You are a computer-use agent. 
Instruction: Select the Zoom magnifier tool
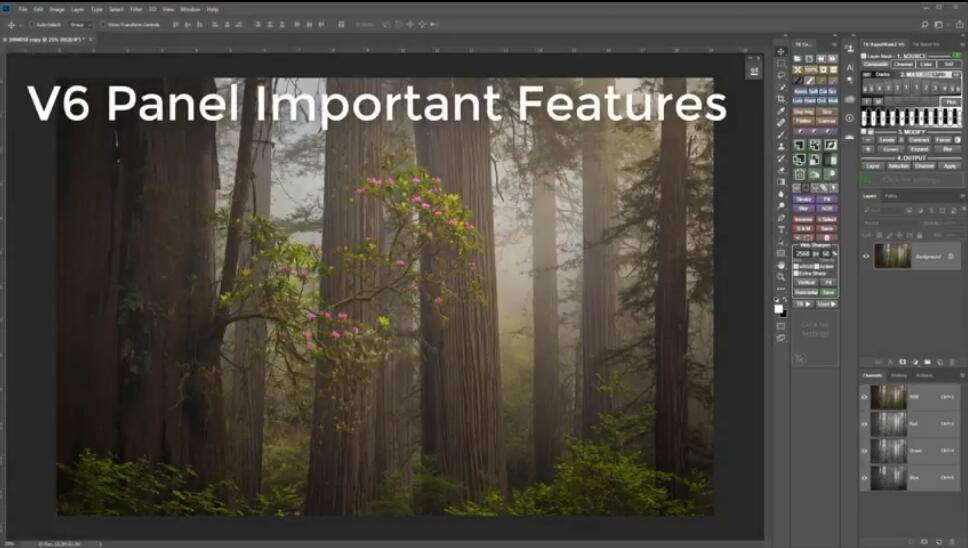point(781,276)
